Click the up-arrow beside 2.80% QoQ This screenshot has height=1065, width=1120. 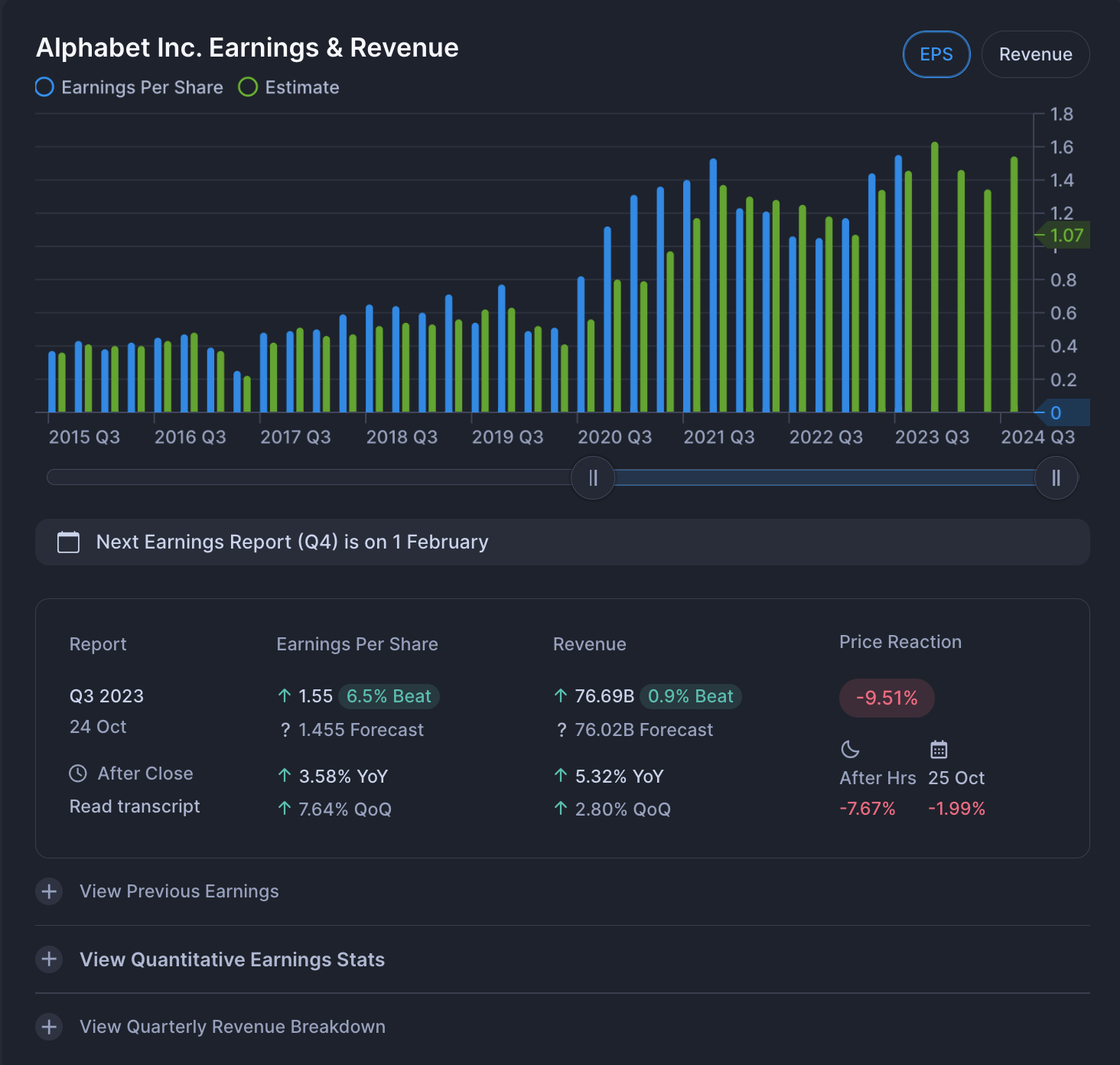click(561, 809)
